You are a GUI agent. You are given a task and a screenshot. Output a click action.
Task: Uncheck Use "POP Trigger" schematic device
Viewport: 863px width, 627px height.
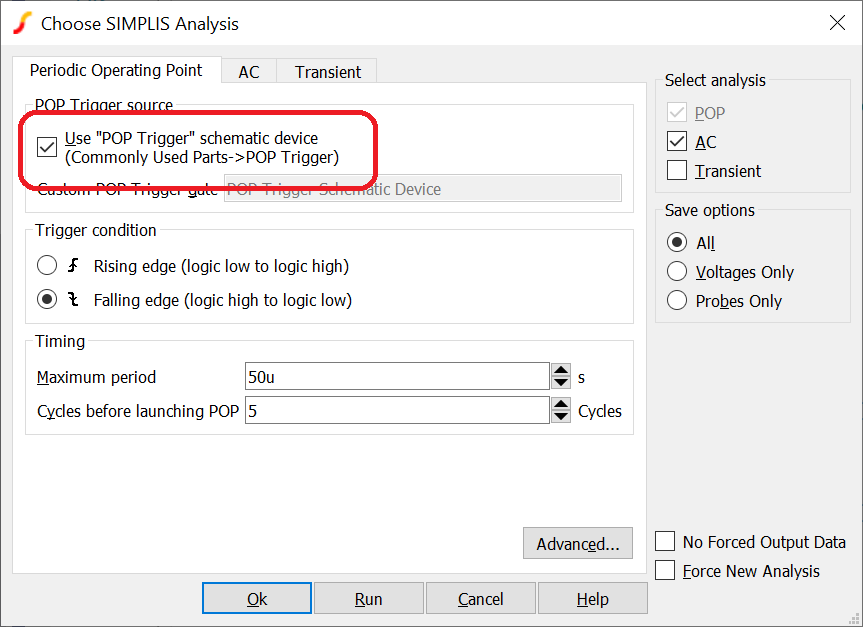46,147
